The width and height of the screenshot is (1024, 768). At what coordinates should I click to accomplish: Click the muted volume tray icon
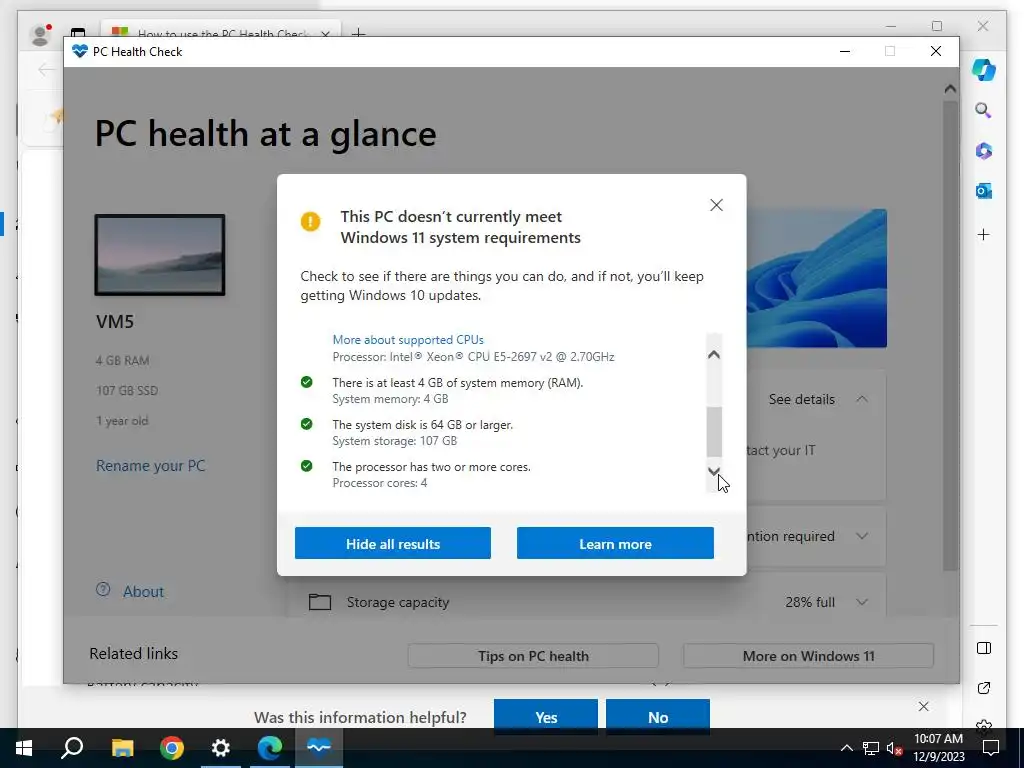[x=894, y=748]
